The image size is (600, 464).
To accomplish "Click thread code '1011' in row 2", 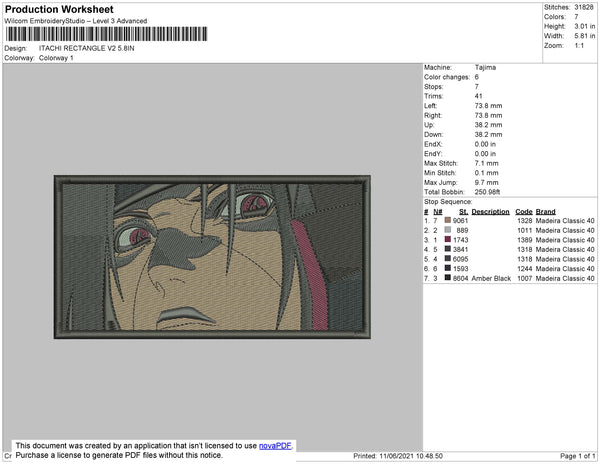I will pyautogui.click(x=525, y=230).
